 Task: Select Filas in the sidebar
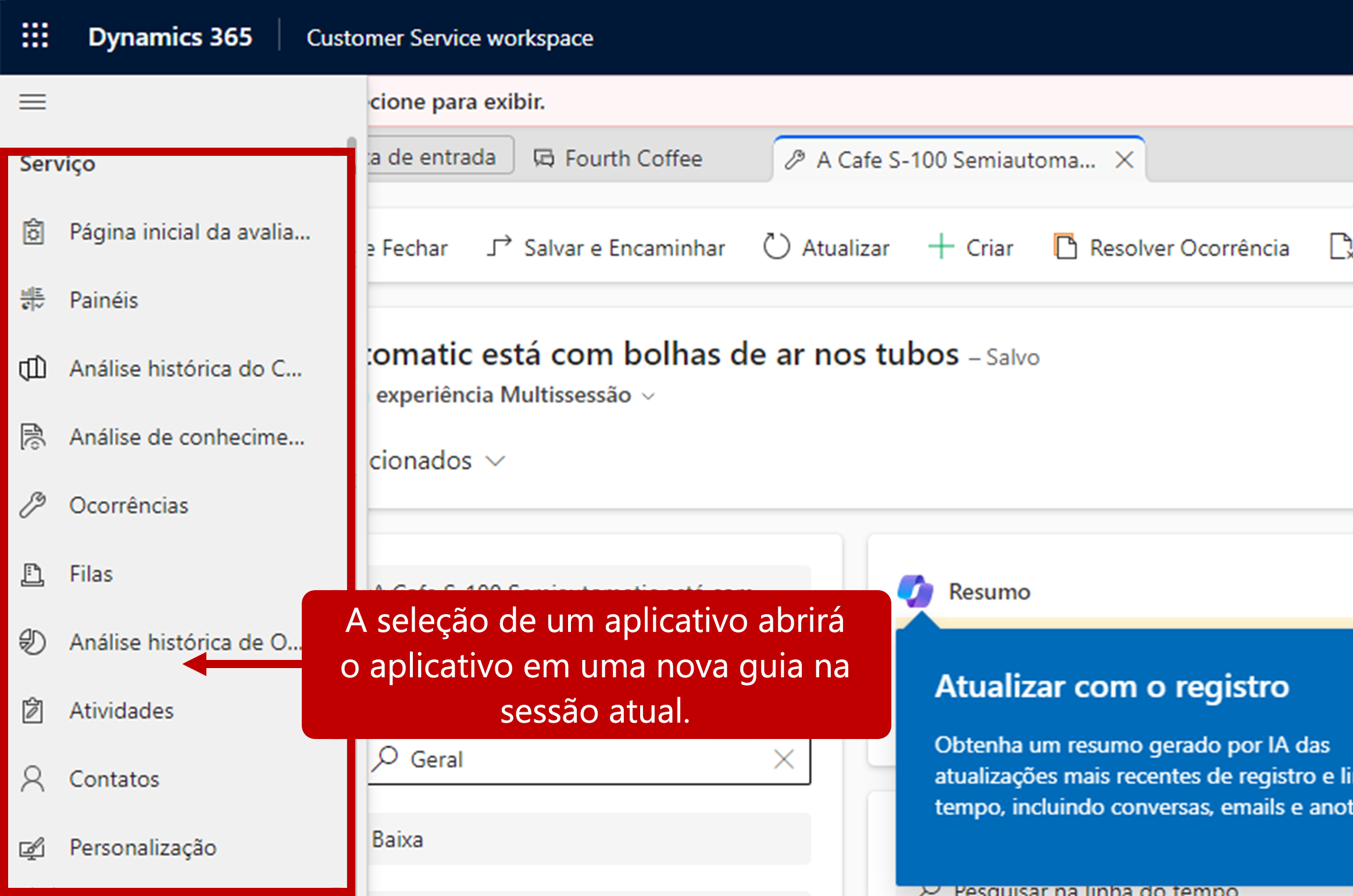click(x=91, y=573)
